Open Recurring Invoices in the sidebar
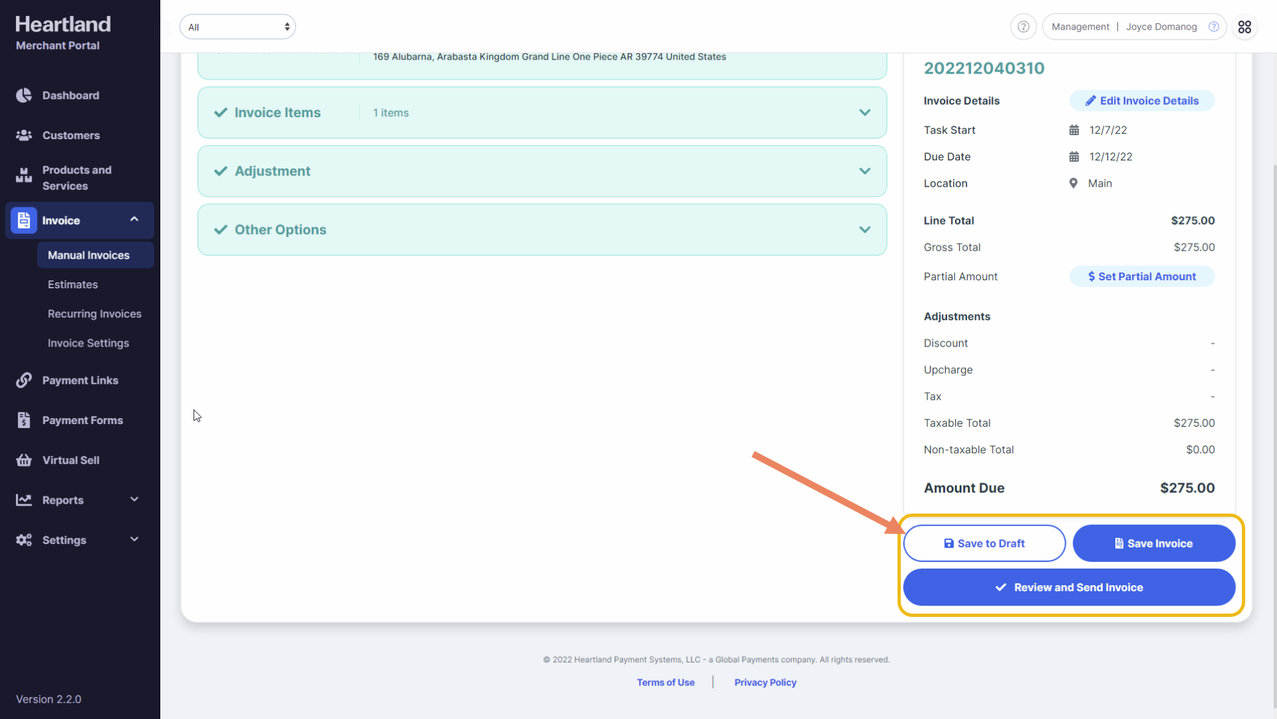Viewport: 1277px width, 719px height. coord(94,314)
